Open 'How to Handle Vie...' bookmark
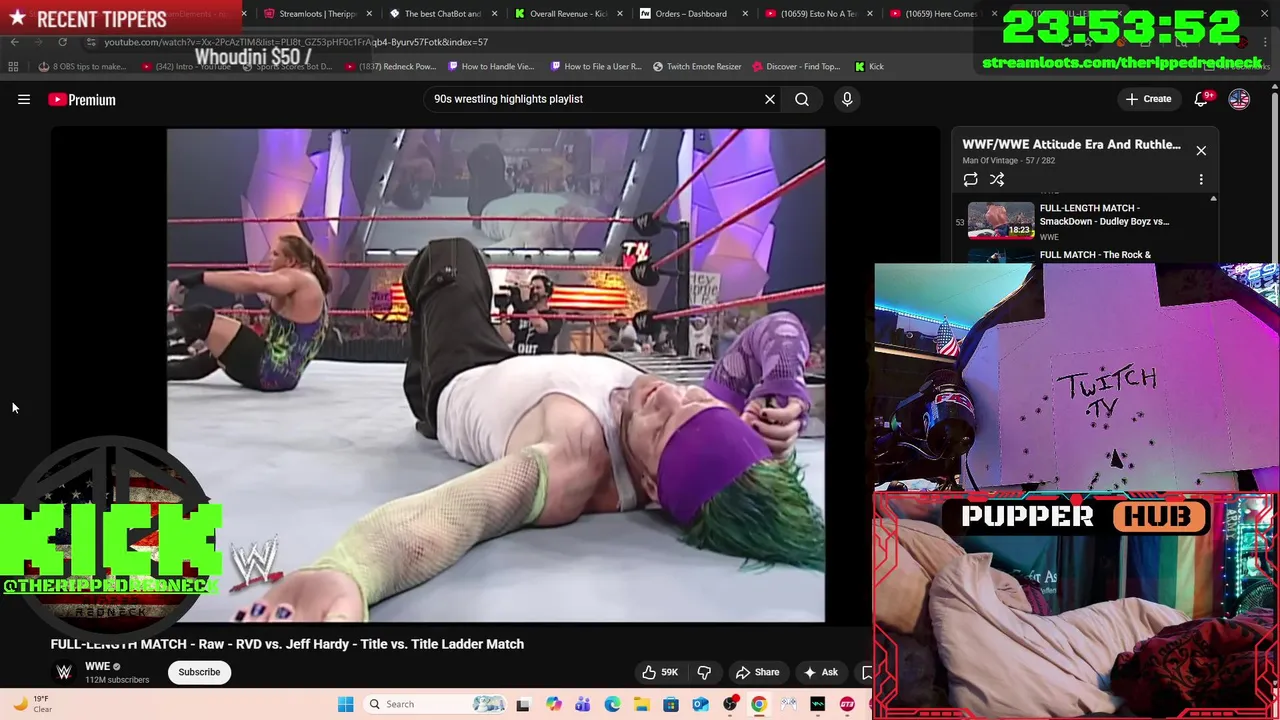The height and width of the screenshot is (720, 1280). pos(491,66)
